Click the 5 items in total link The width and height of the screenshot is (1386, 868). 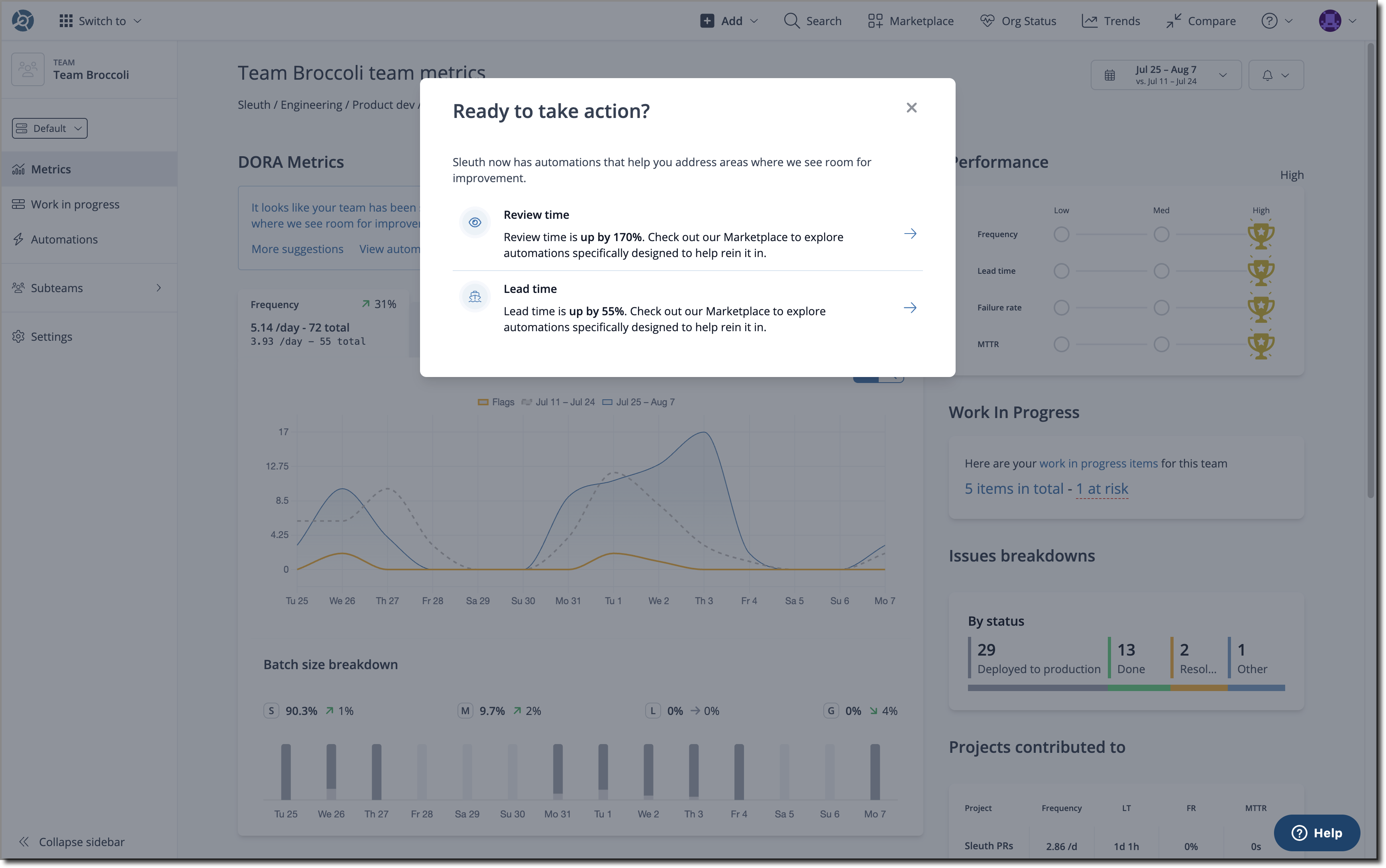1013,489
